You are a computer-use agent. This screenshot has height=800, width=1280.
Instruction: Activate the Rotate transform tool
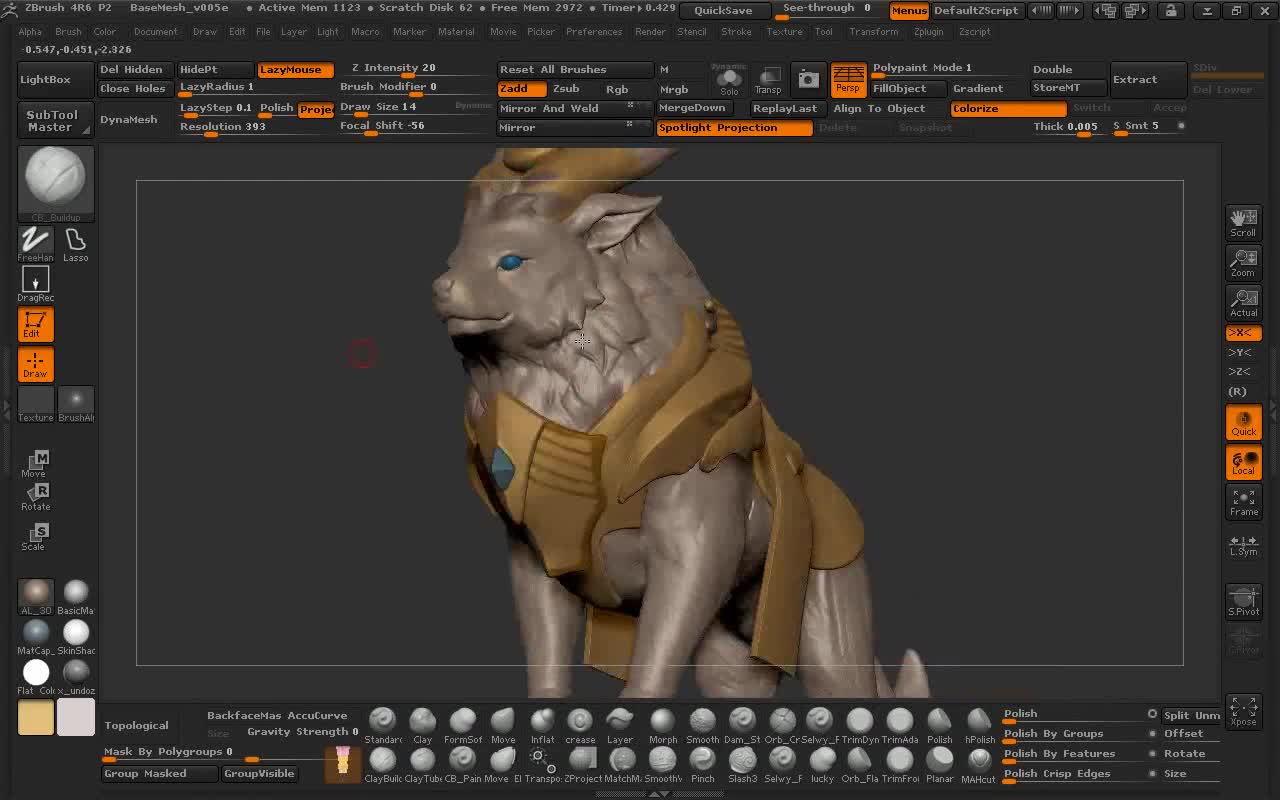pyautogui.click(x=35, y=496)
